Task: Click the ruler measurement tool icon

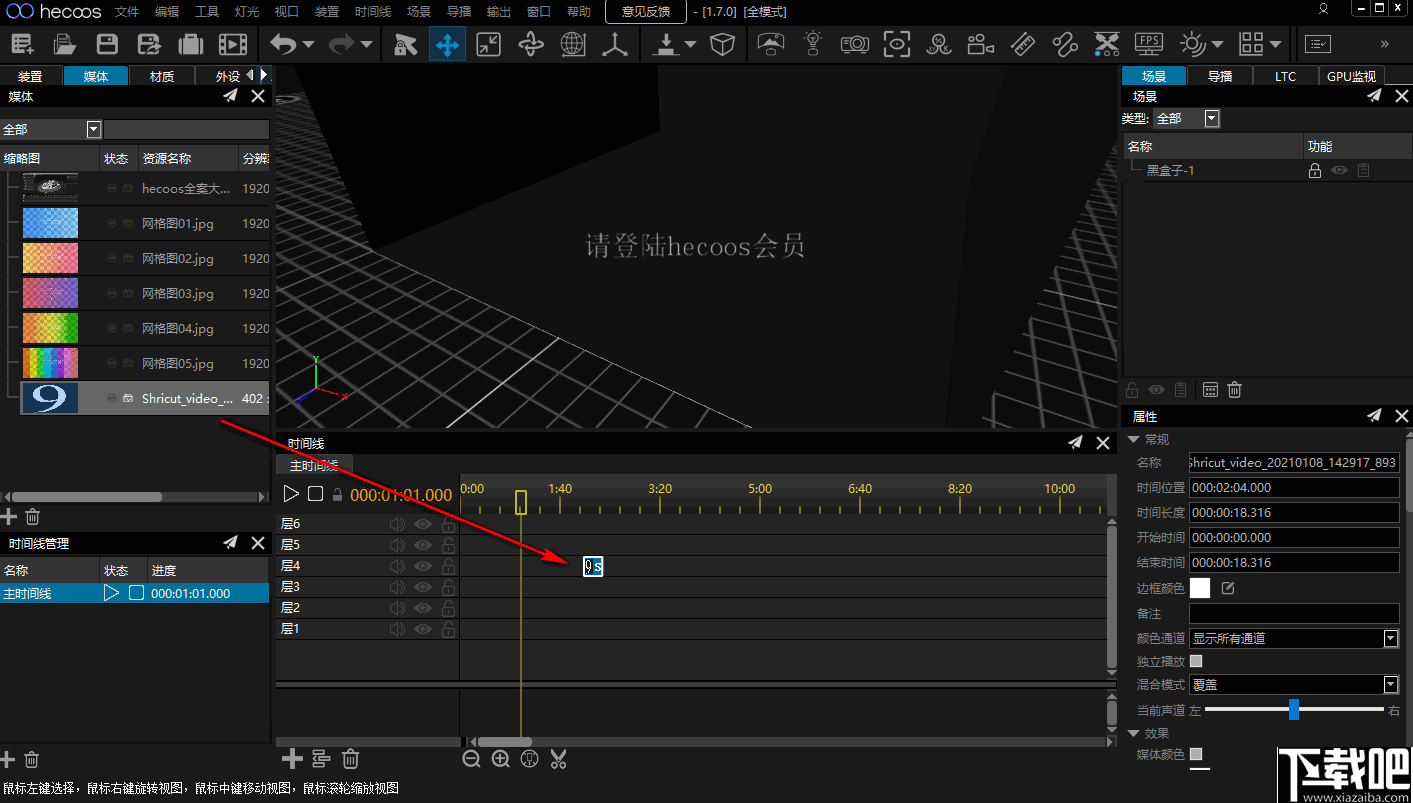Action: [1022, 44]
